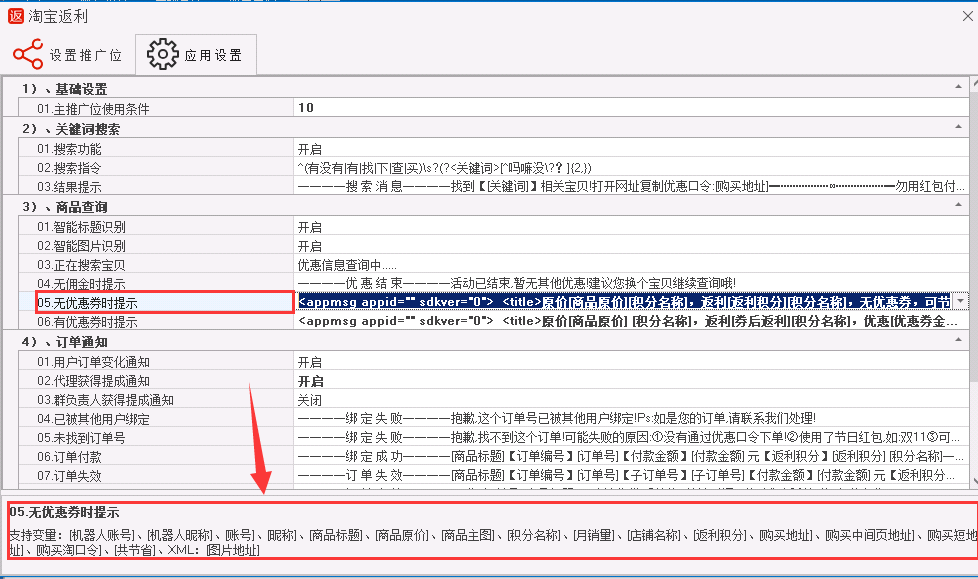Click the share icon for 设置推广位
Screen dimensions: 978x579
tap(28, 54)
